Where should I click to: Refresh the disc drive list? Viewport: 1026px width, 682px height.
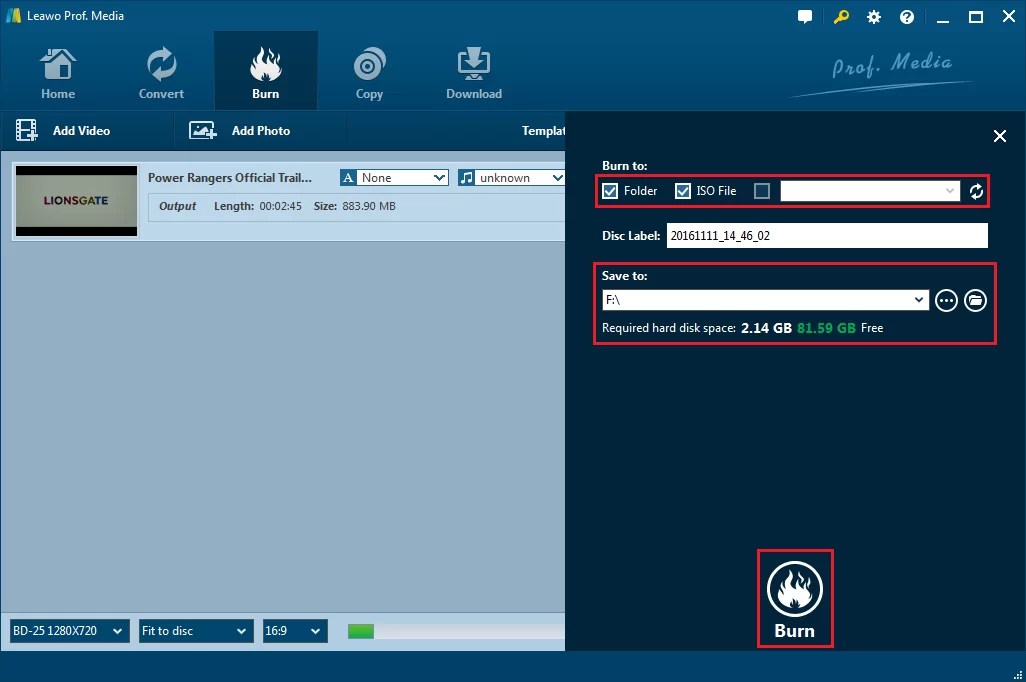[976, 191]
